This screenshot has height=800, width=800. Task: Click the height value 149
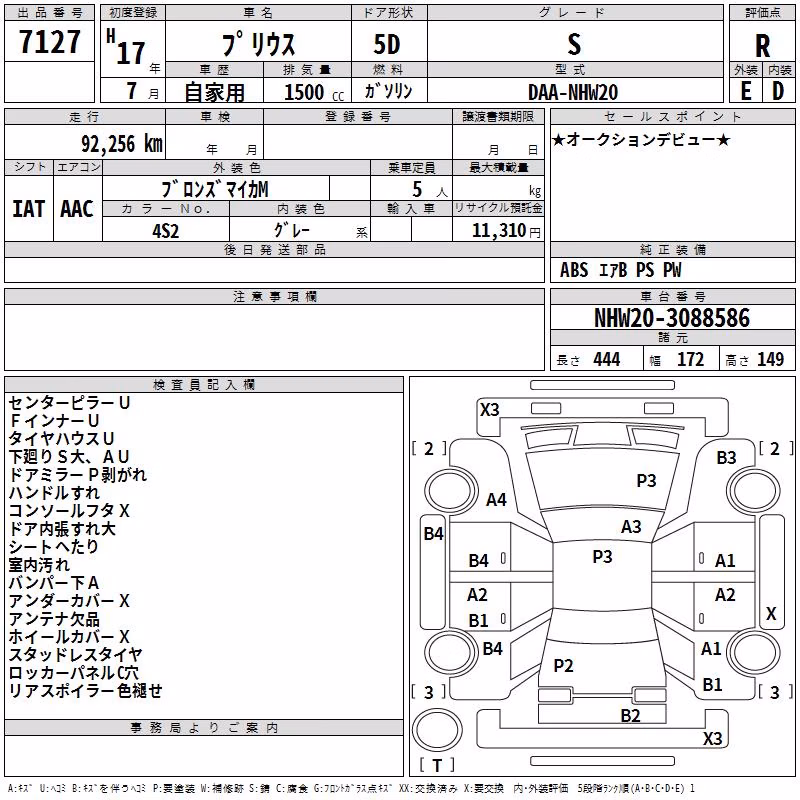click(x=770, y=359)
